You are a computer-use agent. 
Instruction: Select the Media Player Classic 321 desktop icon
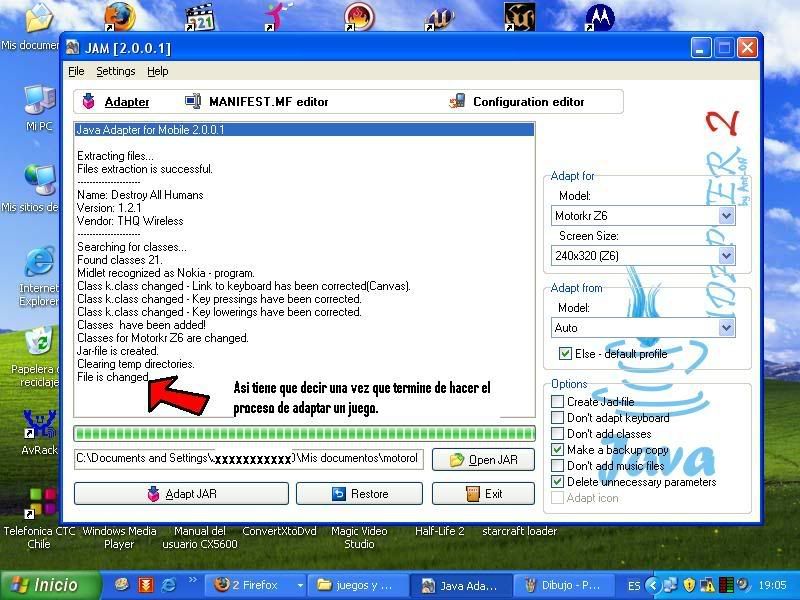pyautogui.click(x=200, y=17)
